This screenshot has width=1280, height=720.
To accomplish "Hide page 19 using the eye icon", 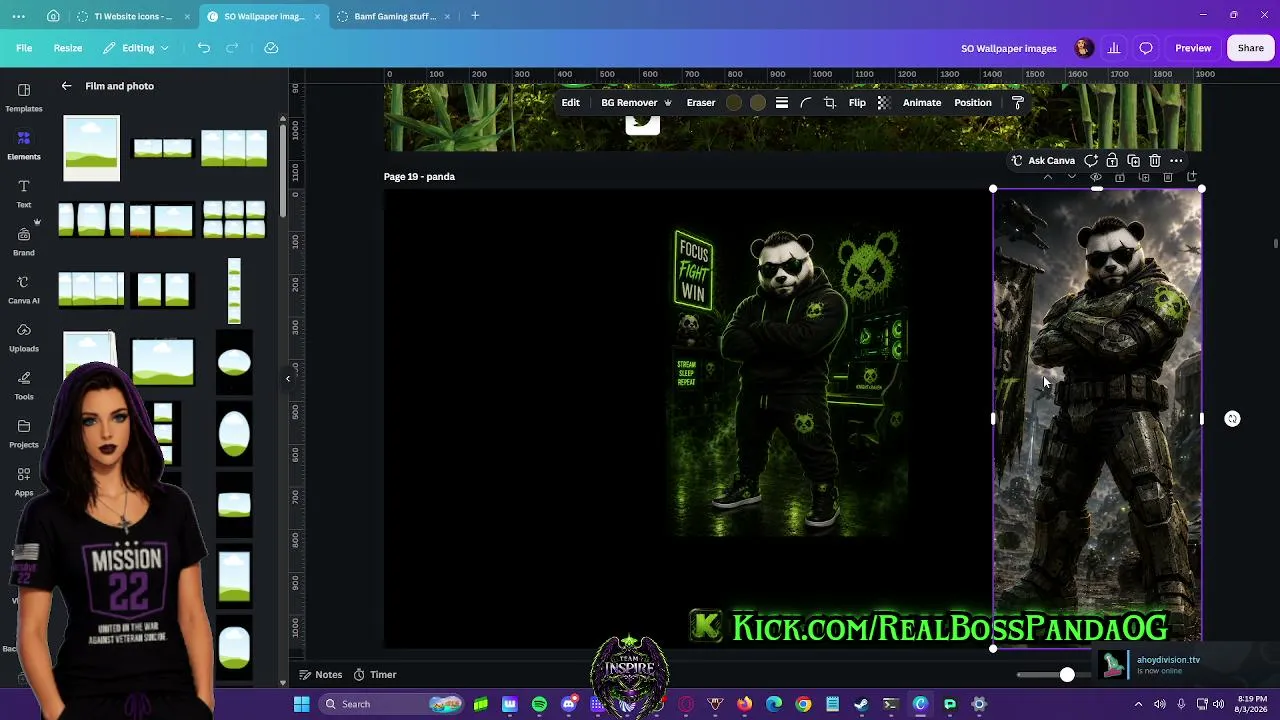I will 1096,177.
